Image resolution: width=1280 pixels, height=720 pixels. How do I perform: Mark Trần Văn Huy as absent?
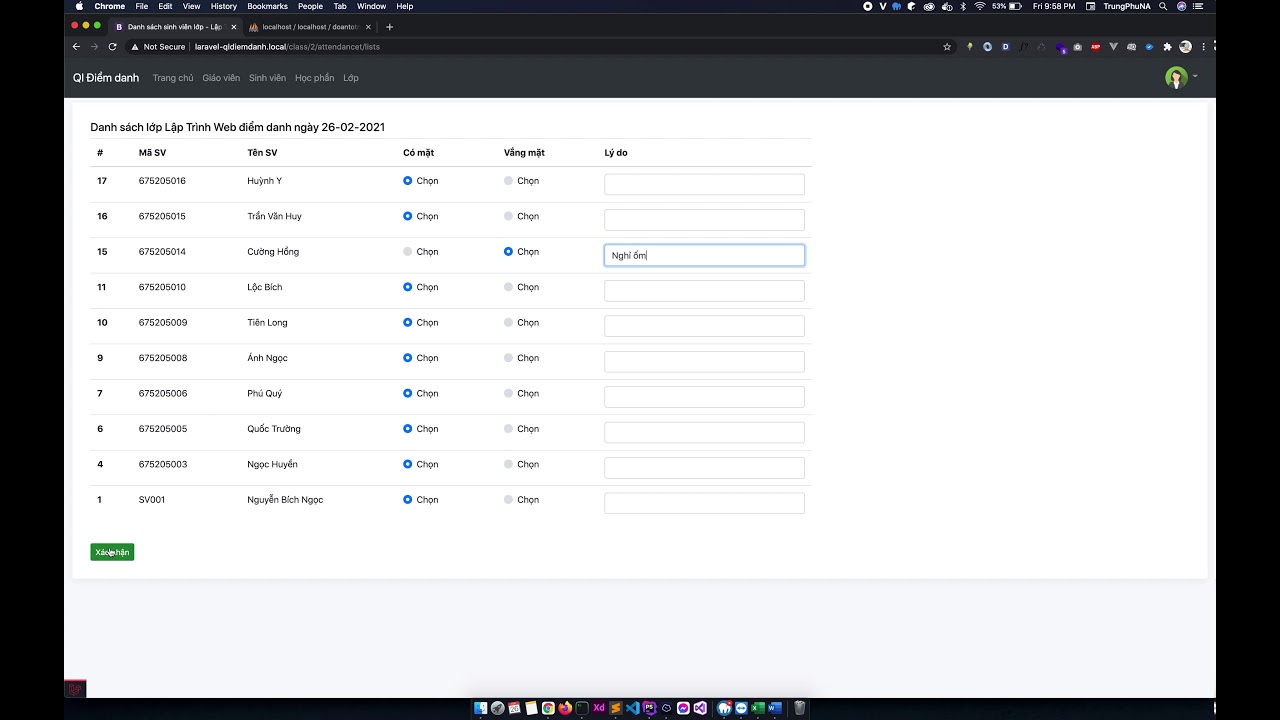click(x=508, y=216)
